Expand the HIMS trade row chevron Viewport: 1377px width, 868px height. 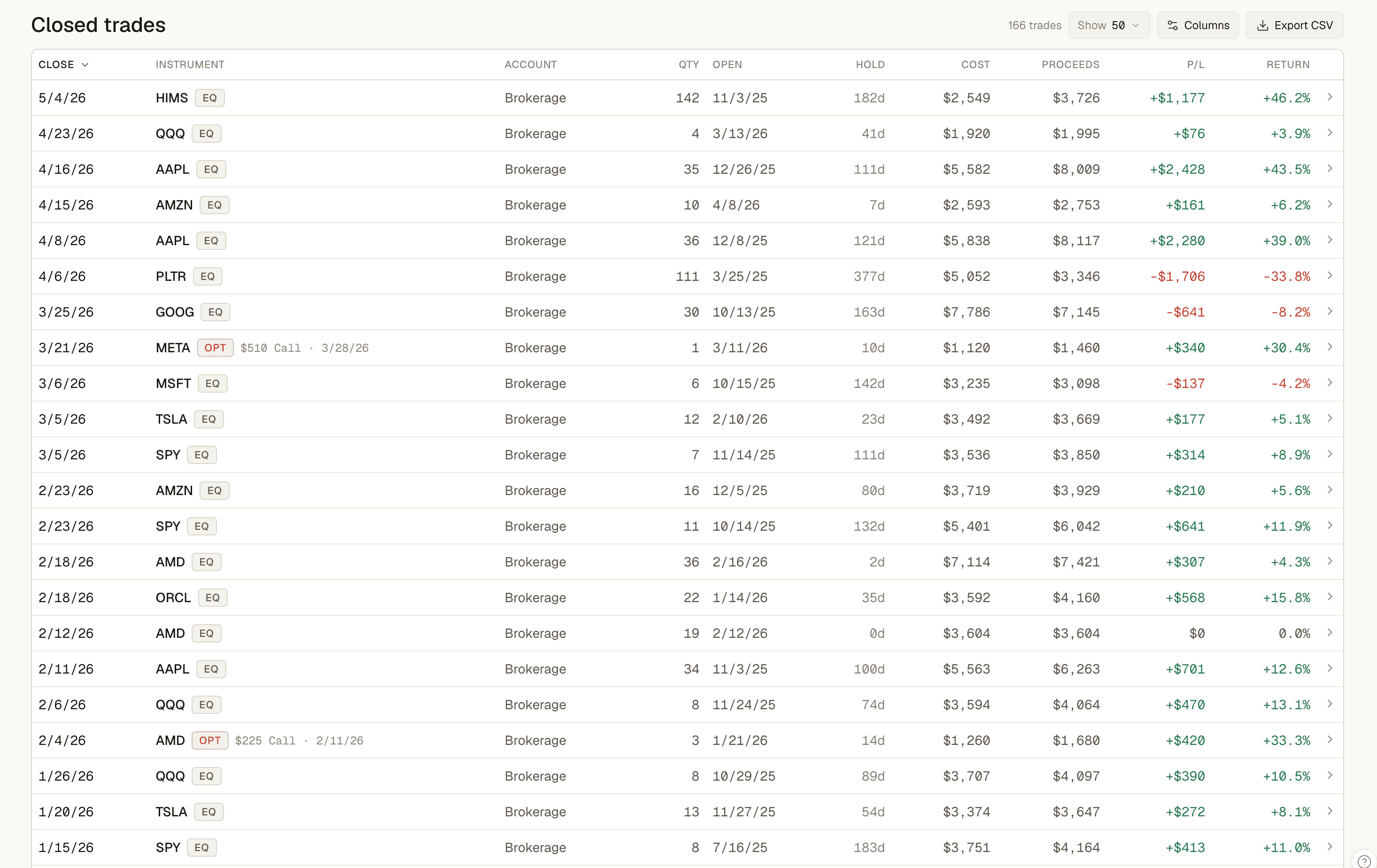pos(1330,97)
